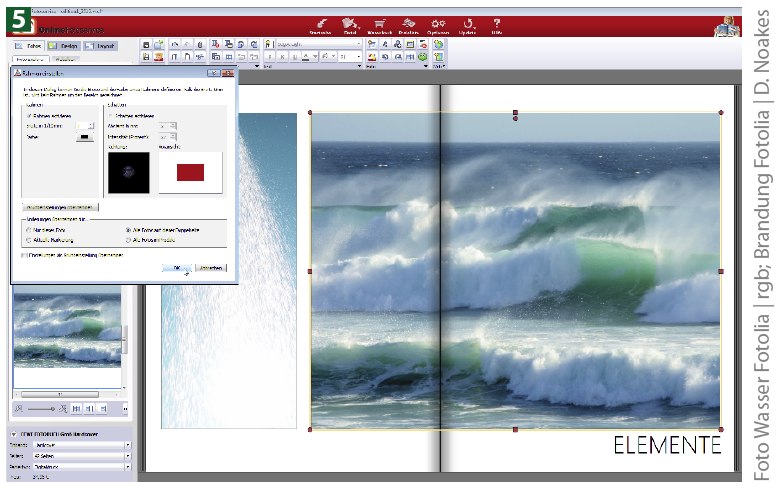Open the Hilfe question mark icon
Viewport: 777px width, 490px height.
click(x=497, y=26)
